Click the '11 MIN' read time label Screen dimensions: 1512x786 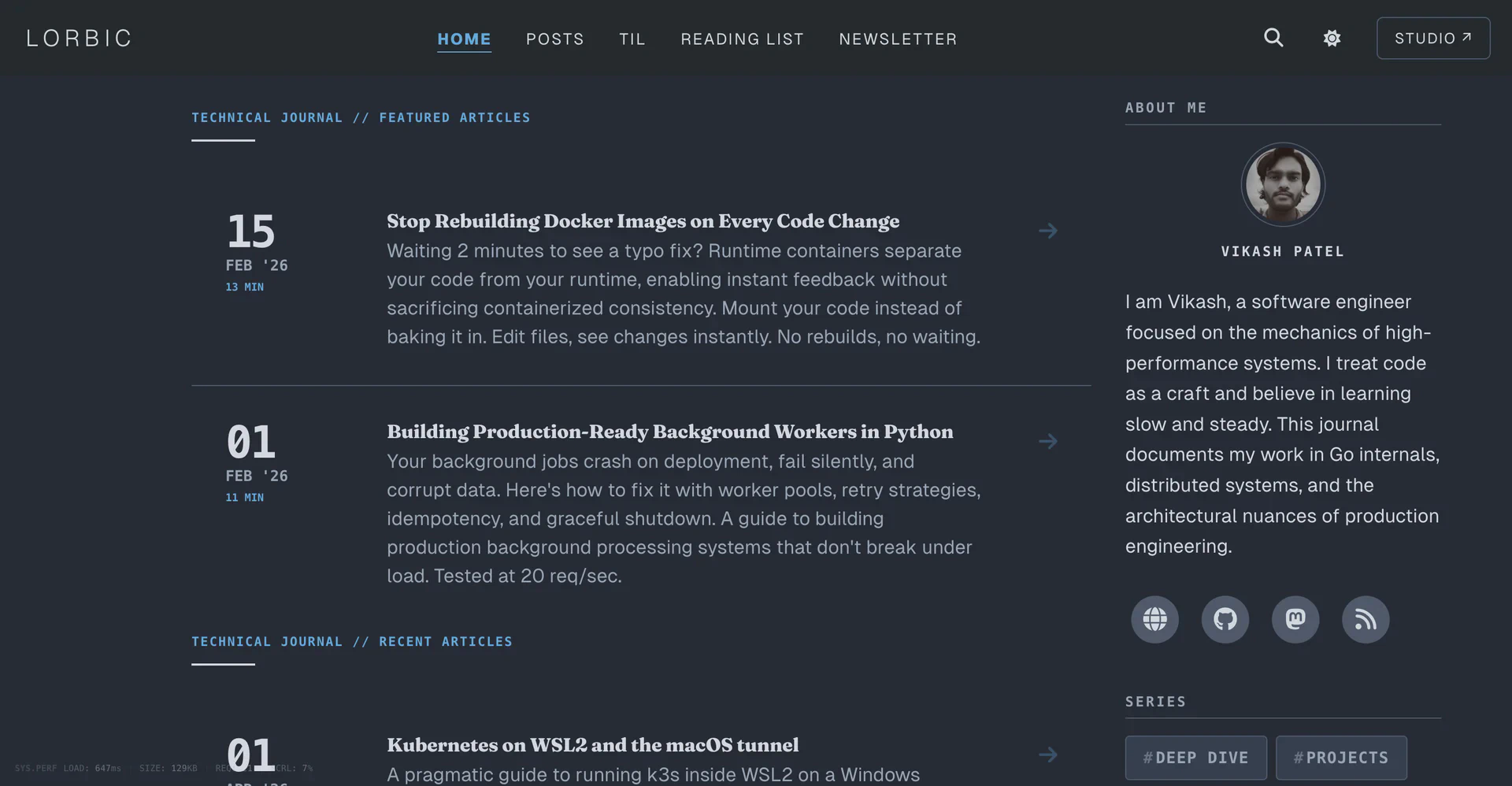click(245, 497)
